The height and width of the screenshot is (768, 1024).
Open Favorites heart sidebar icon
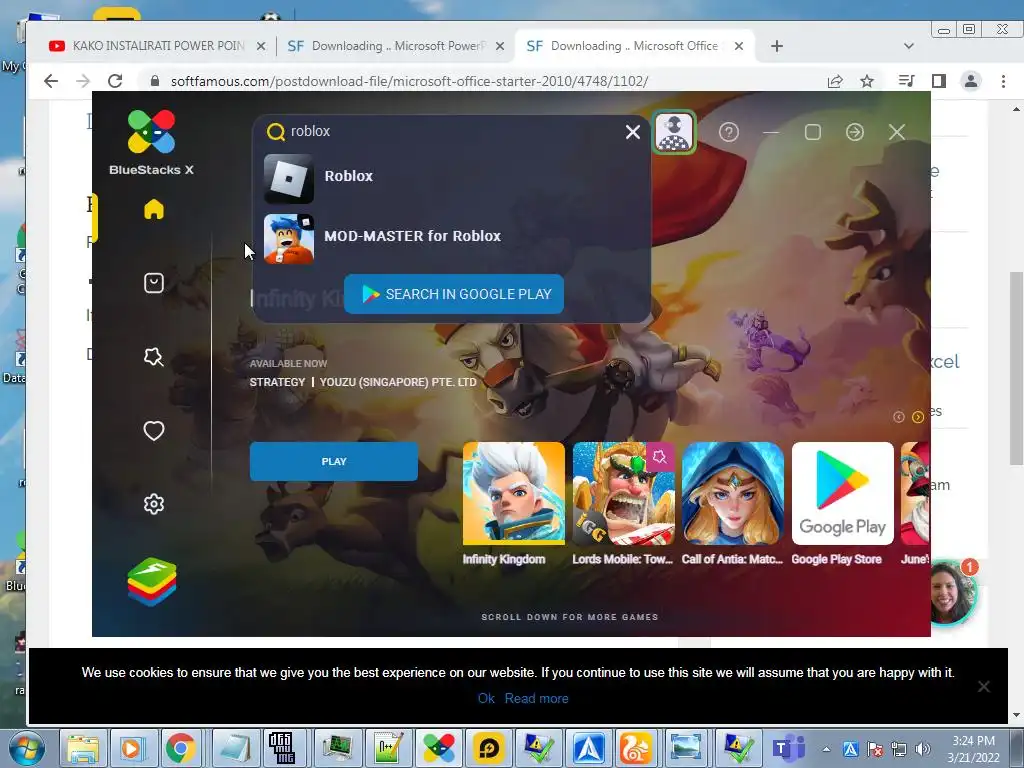pos(154,430)
